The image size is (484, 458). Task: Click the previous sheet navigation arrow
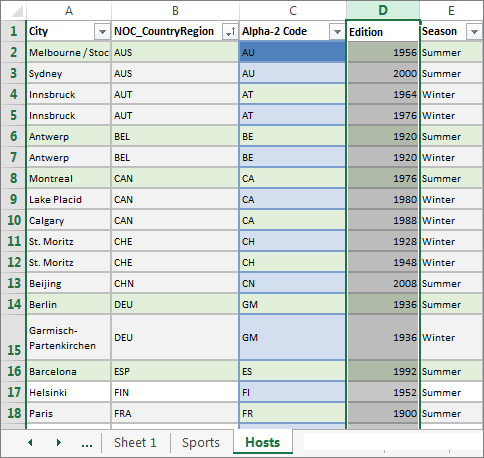pyautogui.click(x=30, y=443)
